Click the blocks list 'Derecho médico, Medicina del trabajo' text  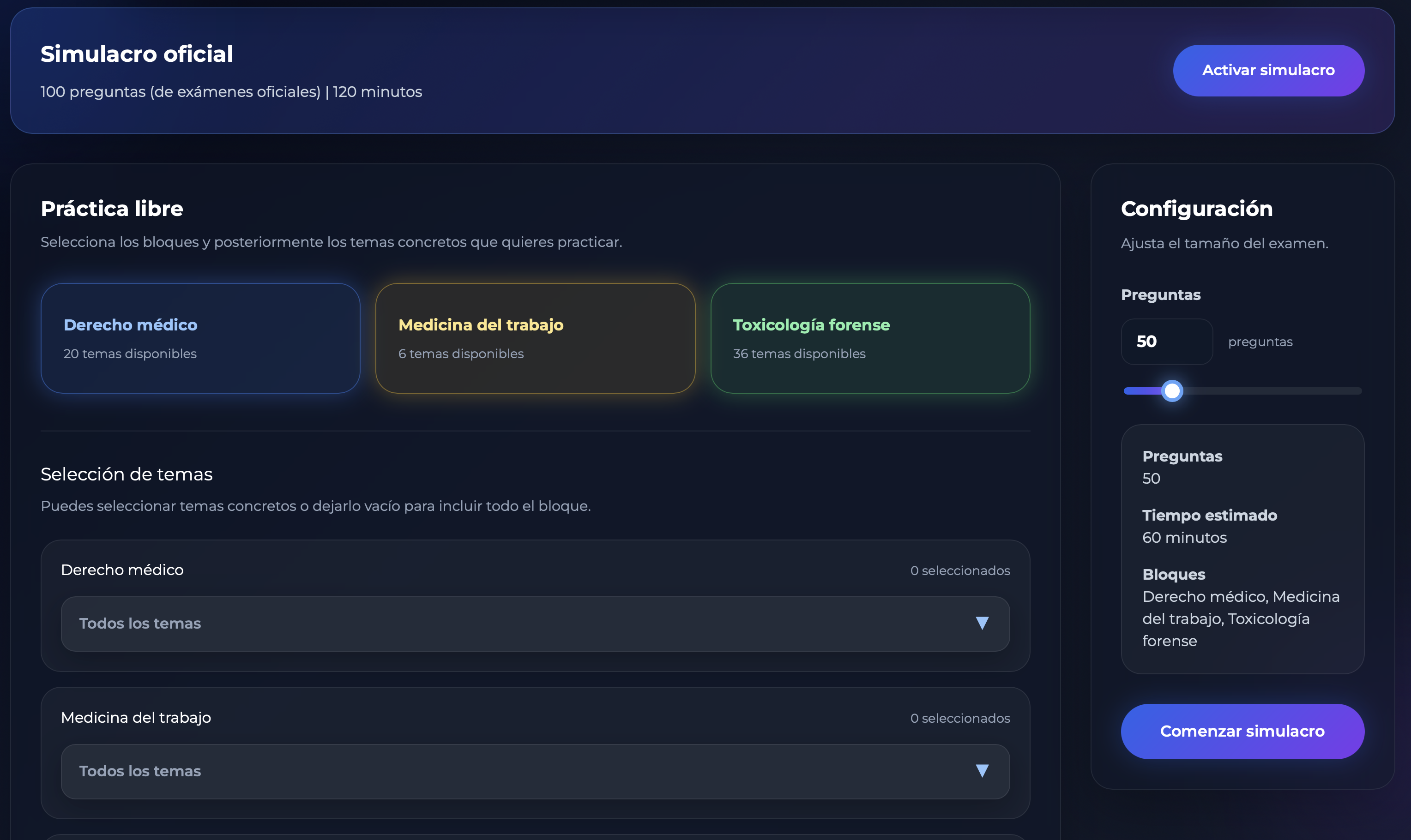pyautogui.click(x=1241, y=618)
